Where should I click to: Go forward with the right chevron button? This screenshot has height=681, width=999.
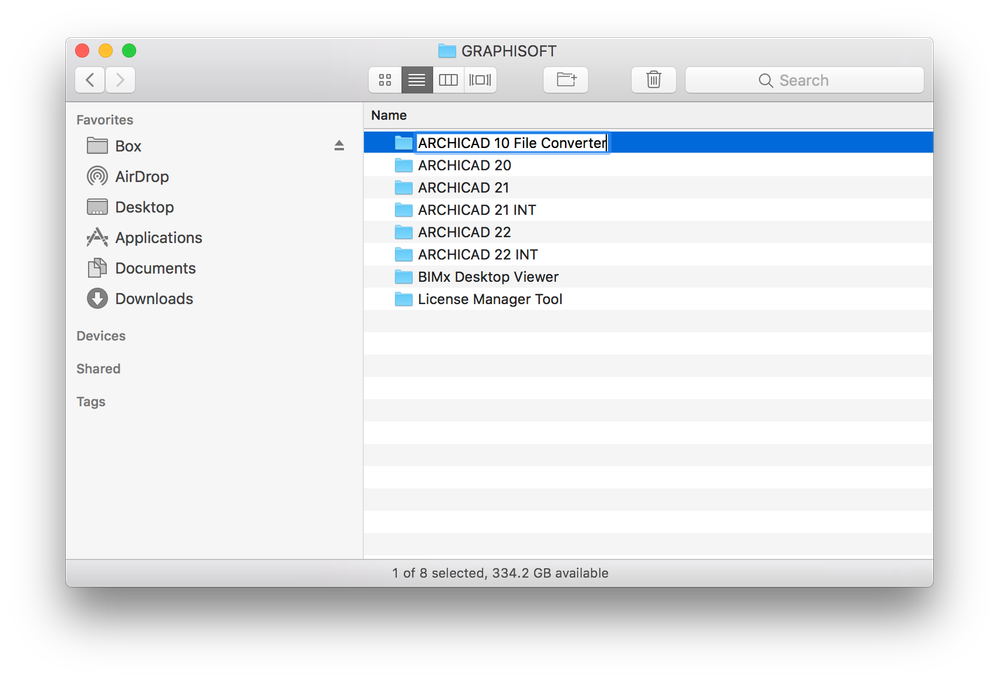click(120, 80)
